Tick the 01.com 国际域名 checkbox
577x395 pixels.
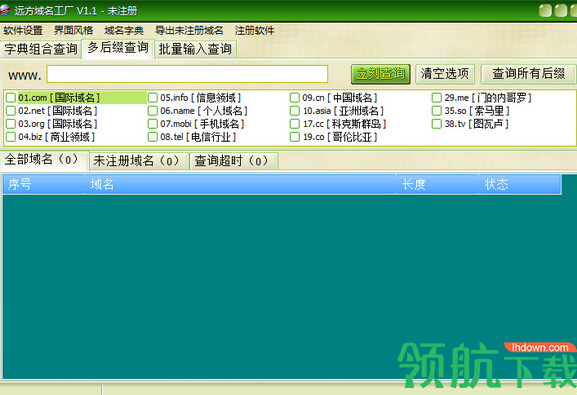[11, 98]
